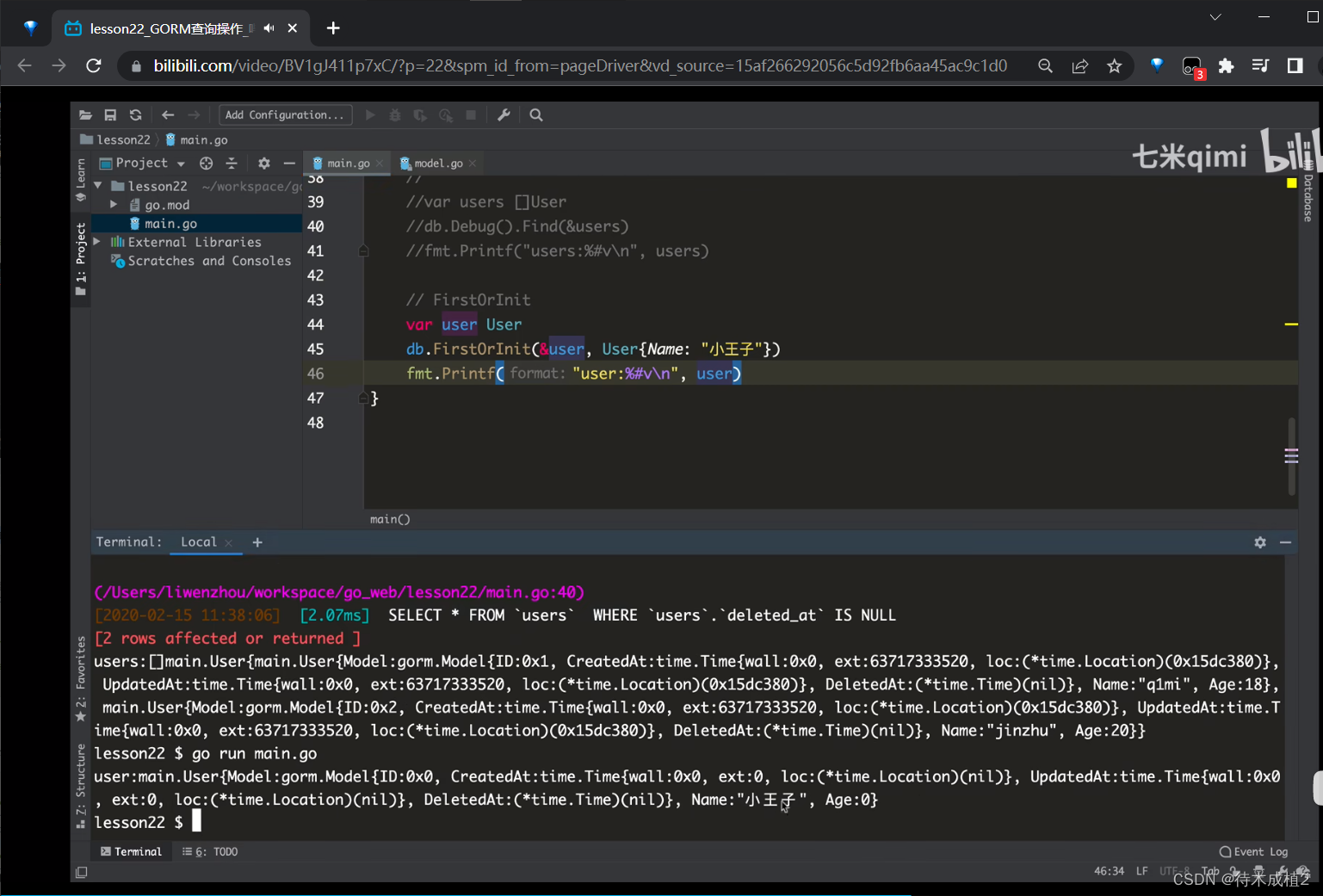
Task: Toggle the Favorites side tool window
Action: 81,678
